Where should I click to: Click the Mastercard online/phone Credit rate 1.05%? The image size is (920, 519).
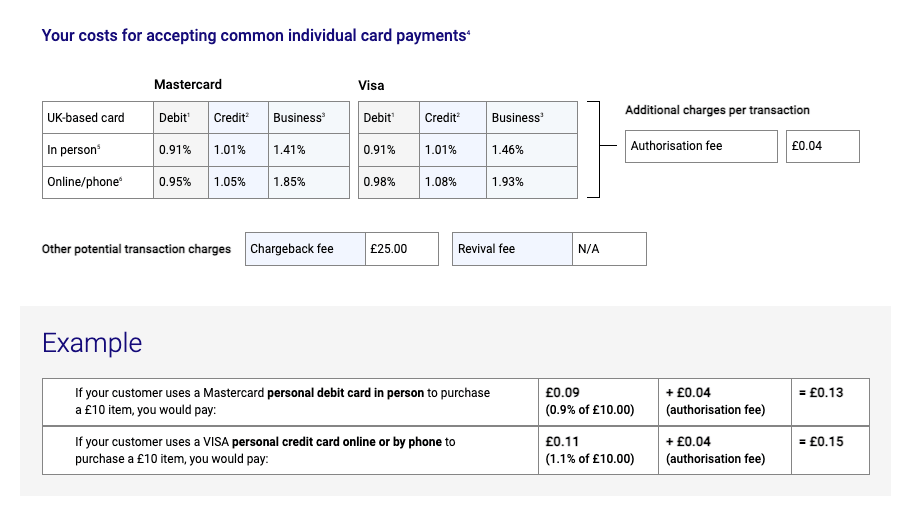tap(230, 182)
